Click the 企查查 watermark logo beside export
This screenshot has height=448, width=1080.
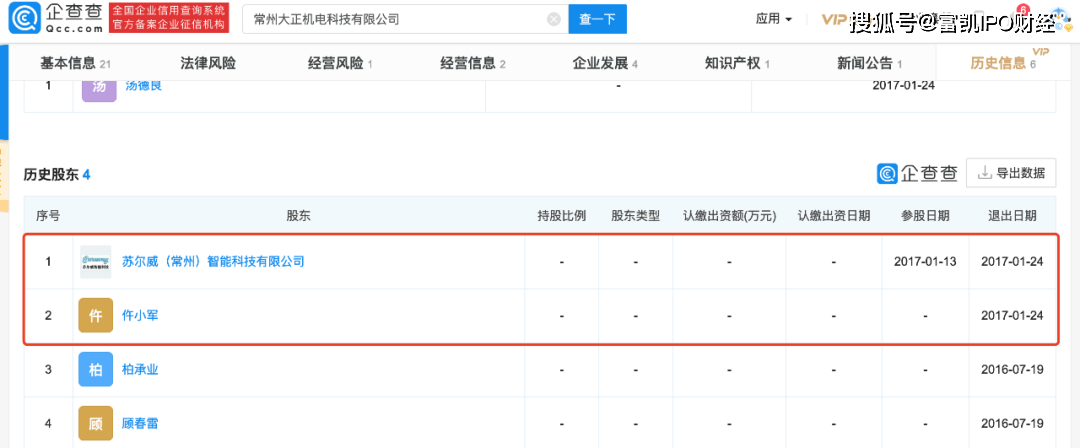pyautogui.click(x=917, y=173)
